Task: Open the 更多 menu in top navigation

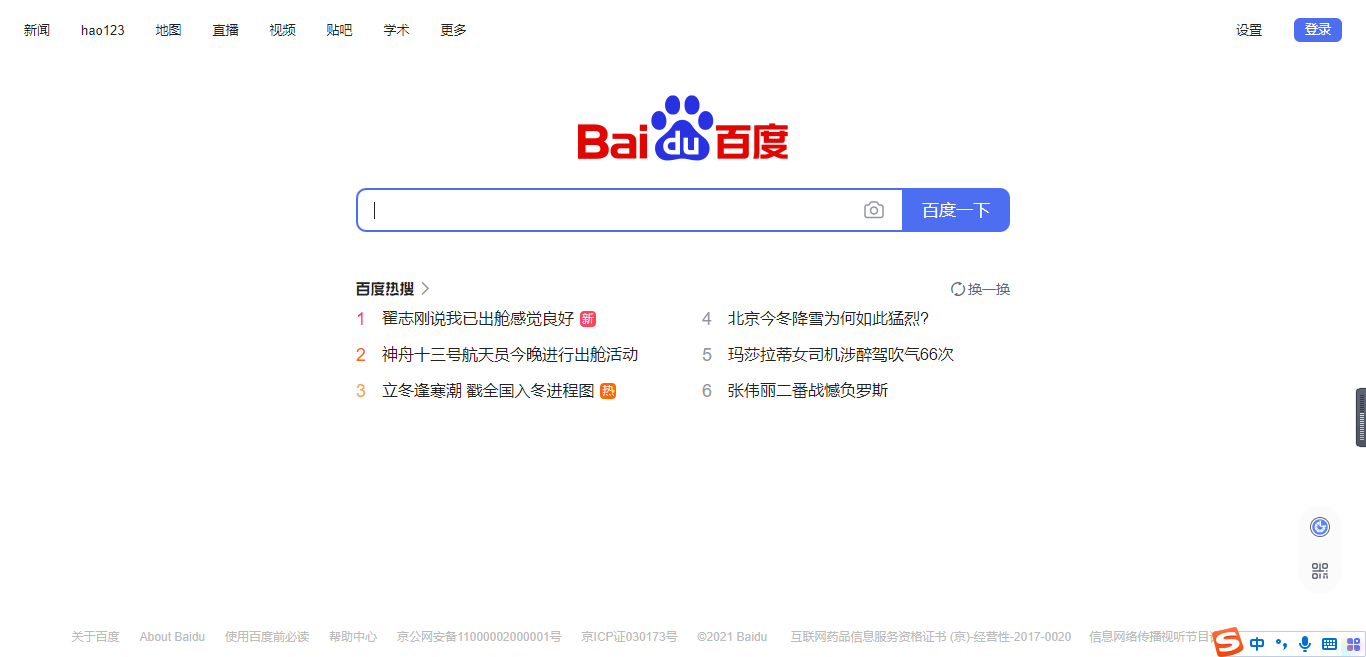Action: pos(453,30)
